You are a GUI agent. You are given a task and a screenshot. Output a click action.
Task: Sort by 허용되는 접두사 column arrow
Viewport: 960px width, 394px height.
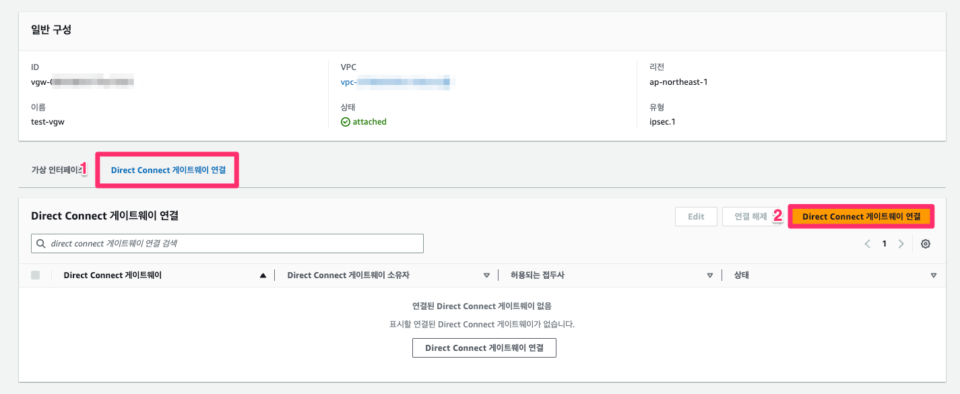710,276
